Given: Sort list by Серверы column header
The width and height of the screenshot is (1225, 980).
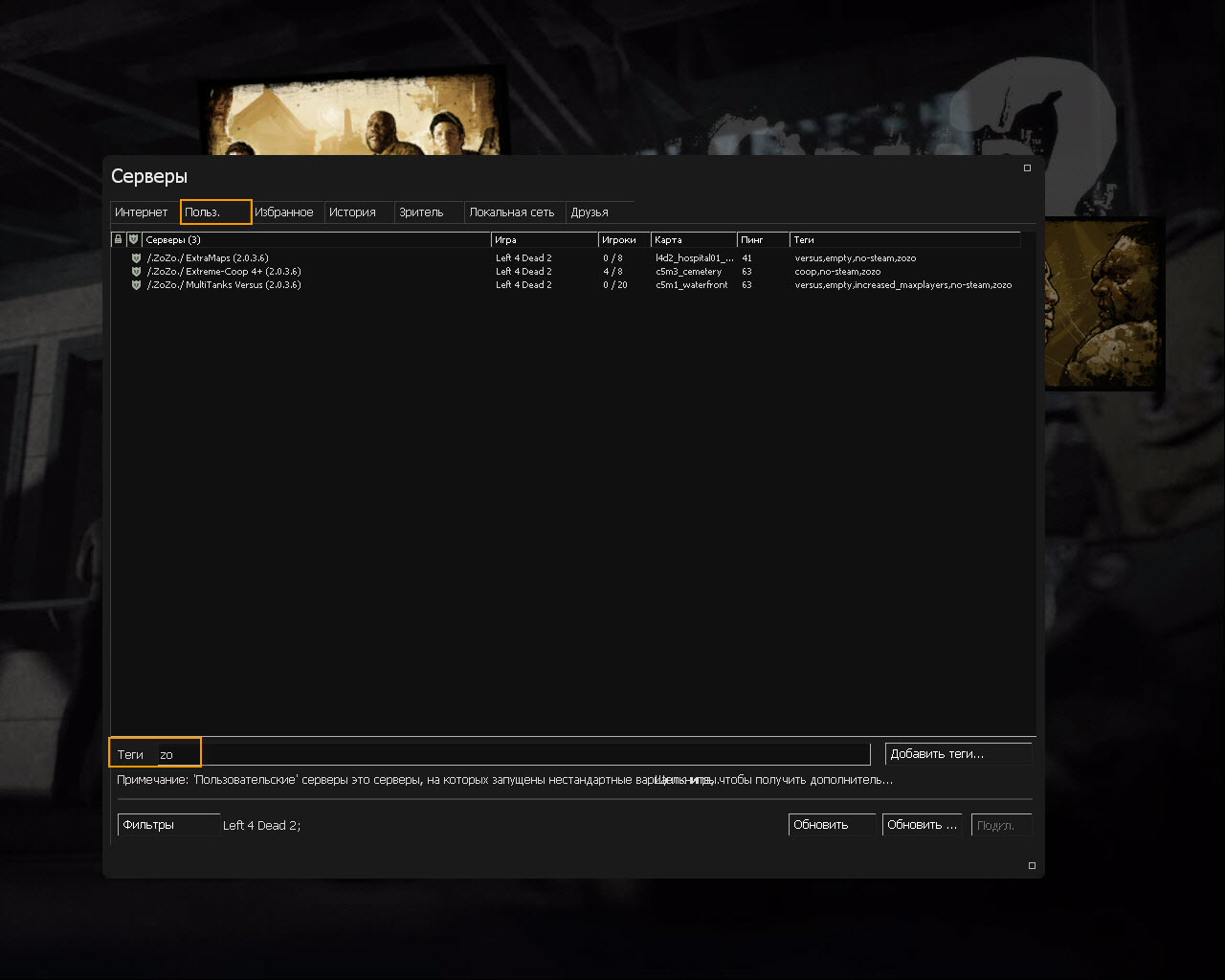Looking at the screenshot, I should tap(316, 240).
